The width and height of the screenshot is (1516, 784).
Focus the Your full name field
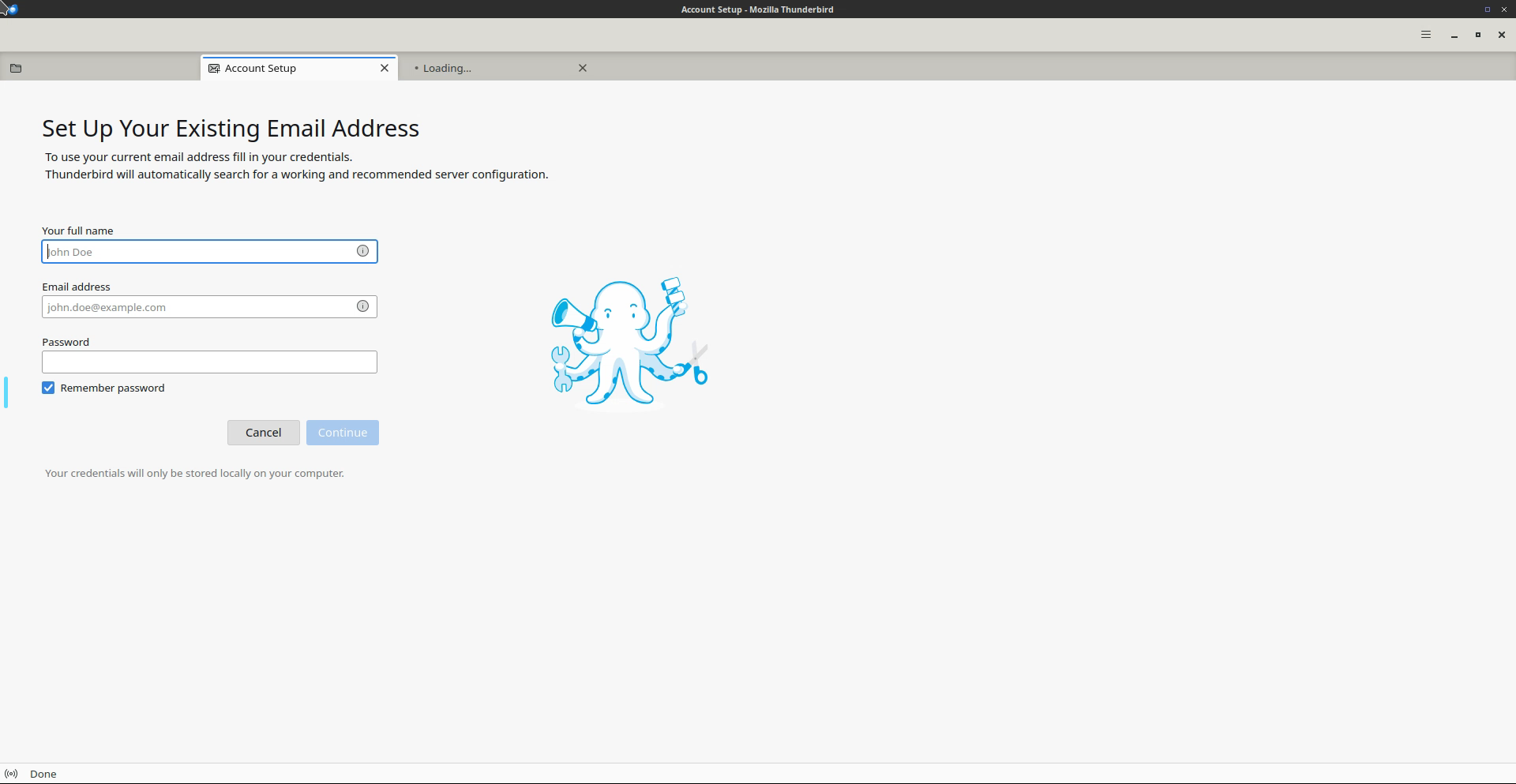[197, 252]
